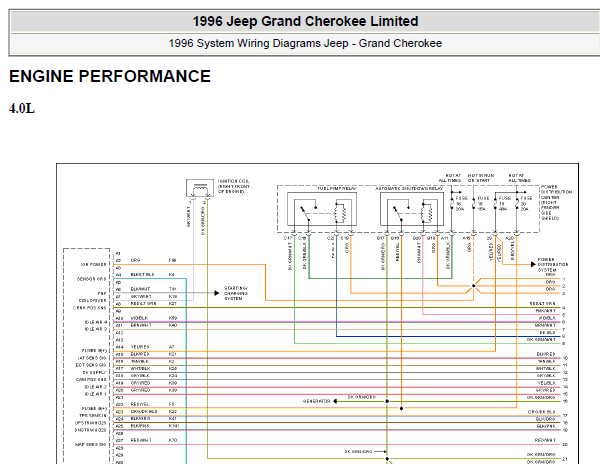600x464 pixels.
Task: Click the "COIL DRIVER" pin description
Action: (x=92, y=301)
